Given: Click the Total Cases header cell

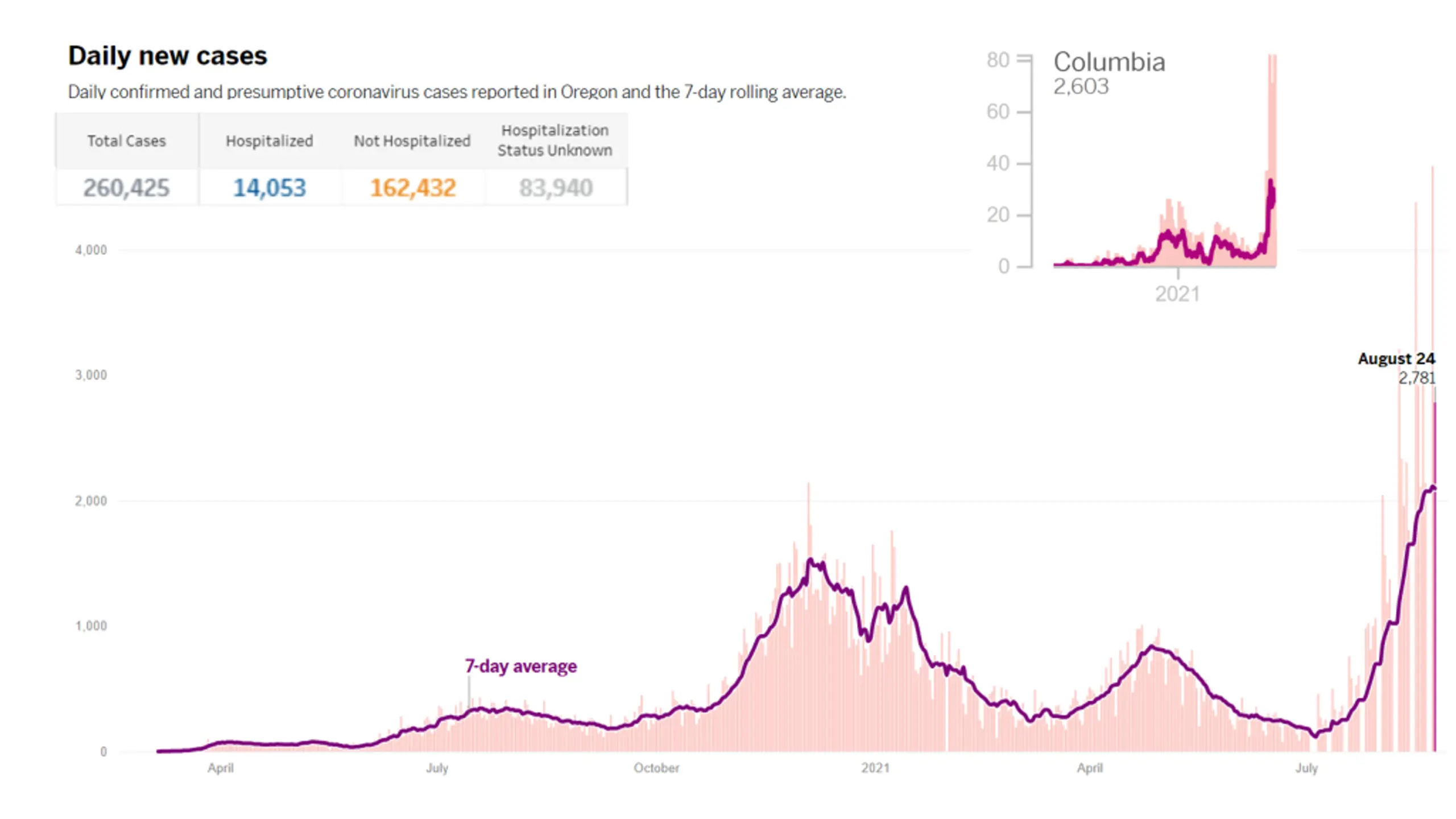Looking at the screenshot, I should point(126,140).
